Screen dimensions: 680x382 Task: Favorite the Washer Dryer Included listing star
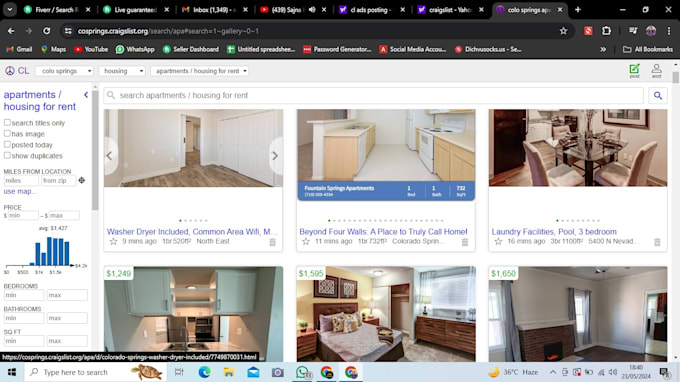click(x=113, y=242)
